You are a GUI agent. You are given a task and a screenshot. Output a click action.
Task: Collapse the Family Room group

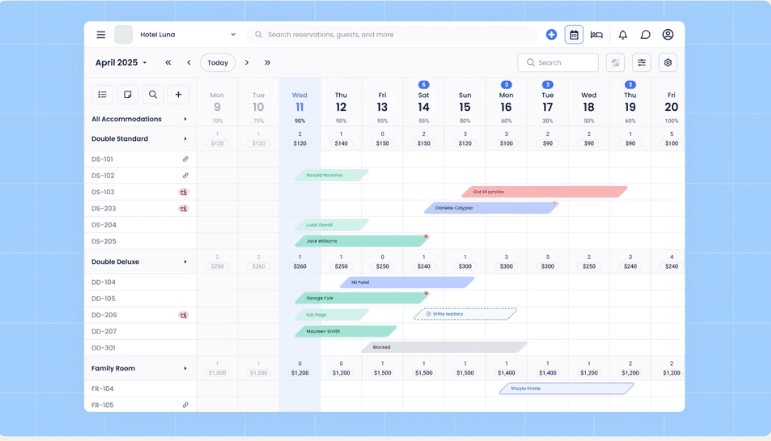point(185,368)
